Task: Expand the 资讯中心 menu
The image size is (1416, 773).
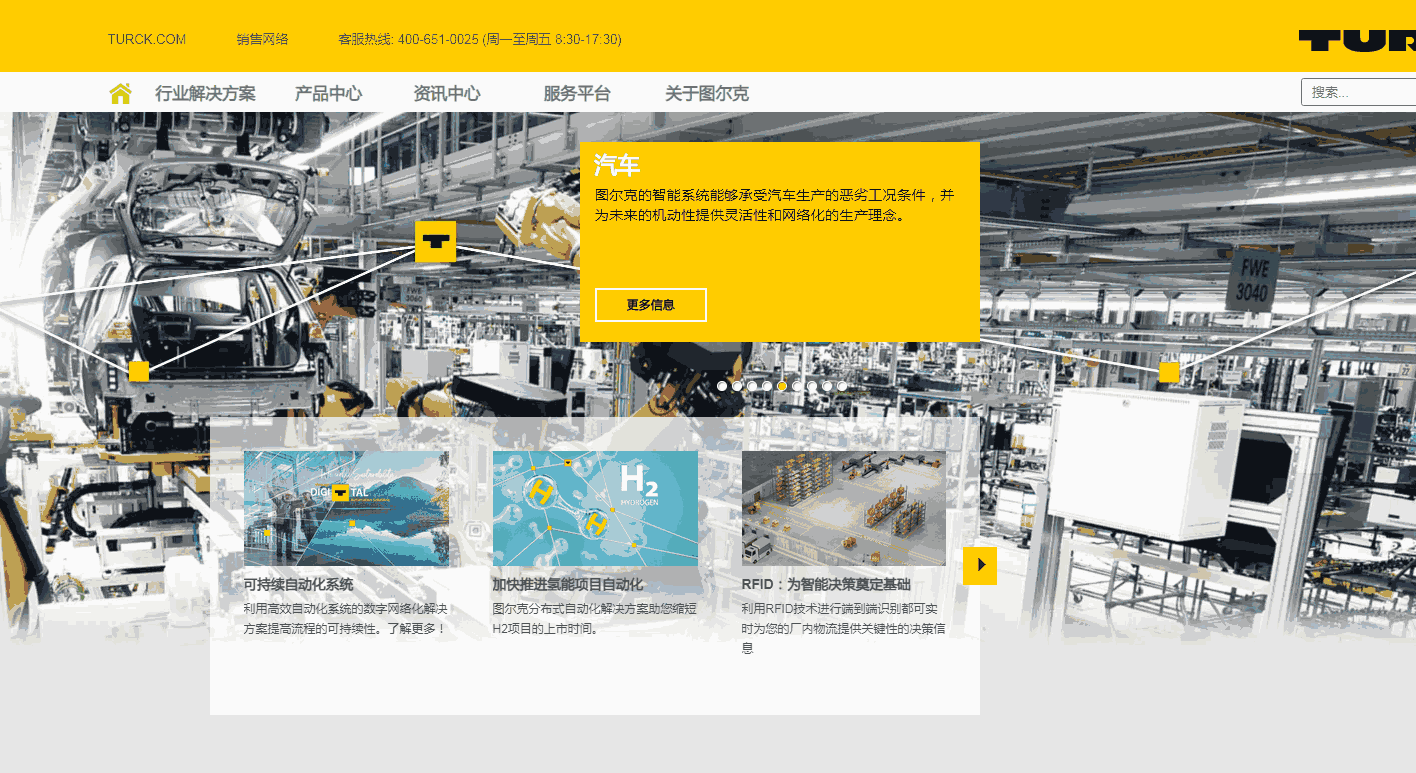Action: (x=447, y=94)
